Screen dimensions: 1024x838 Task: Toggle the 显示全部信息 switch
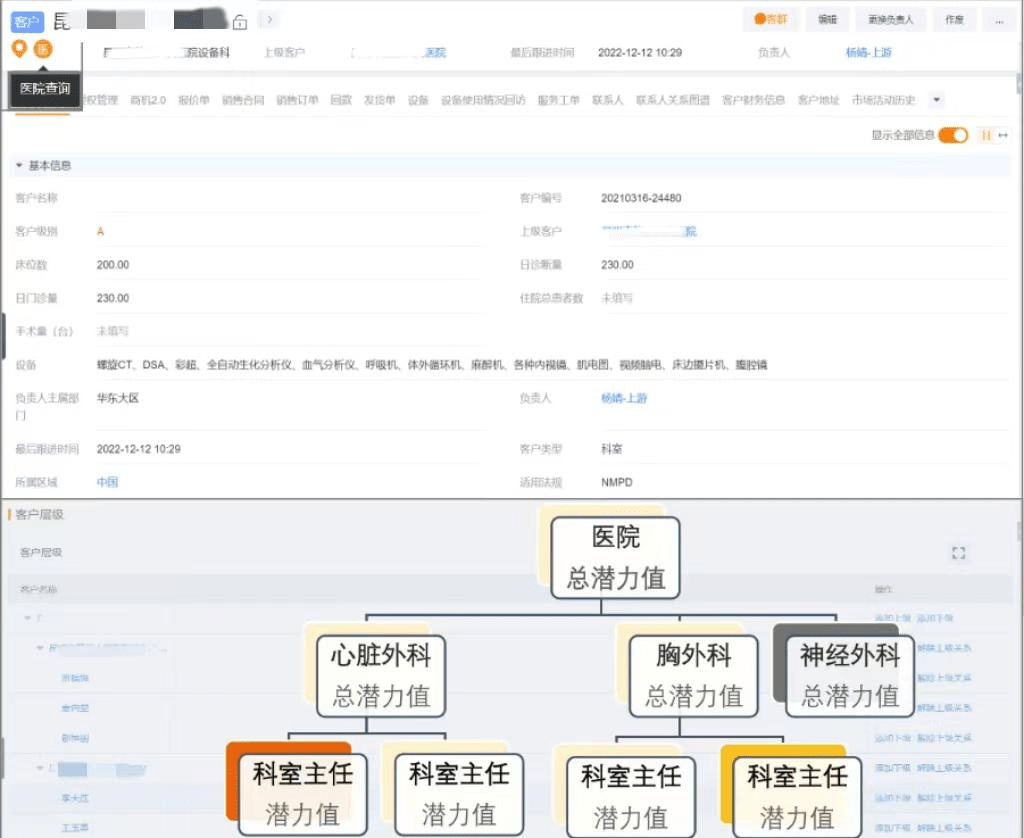point(953,135)
